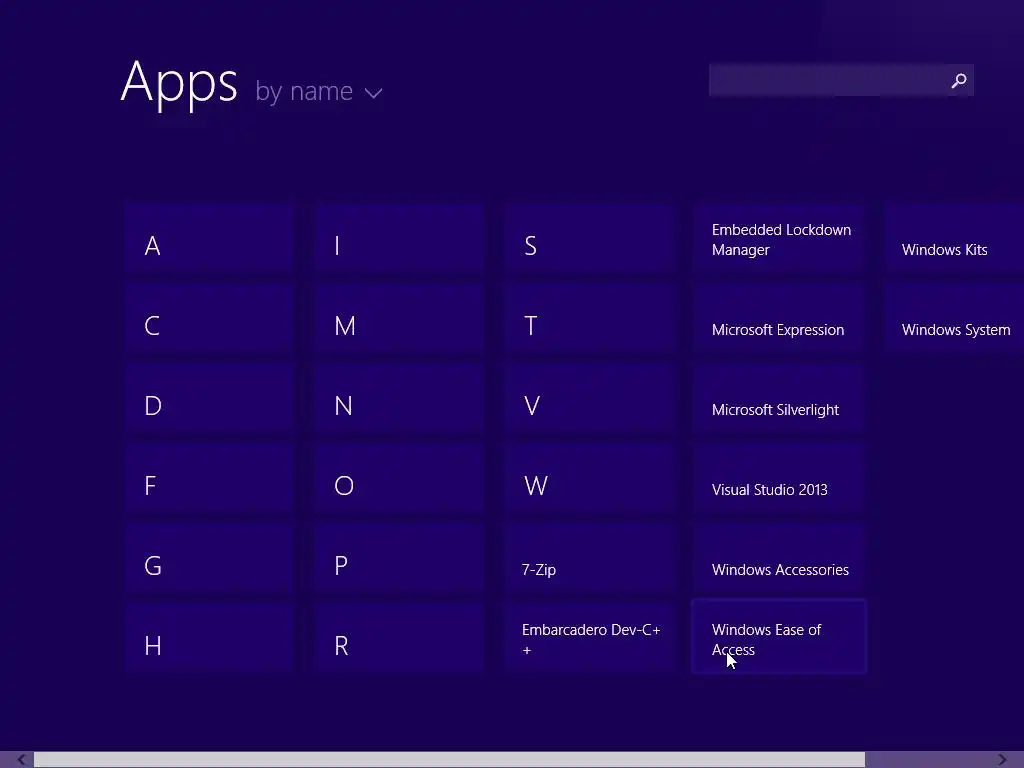The image size is (1024, 768).
Task: Open the Windows Kits group
Action: tap(954, 238)
